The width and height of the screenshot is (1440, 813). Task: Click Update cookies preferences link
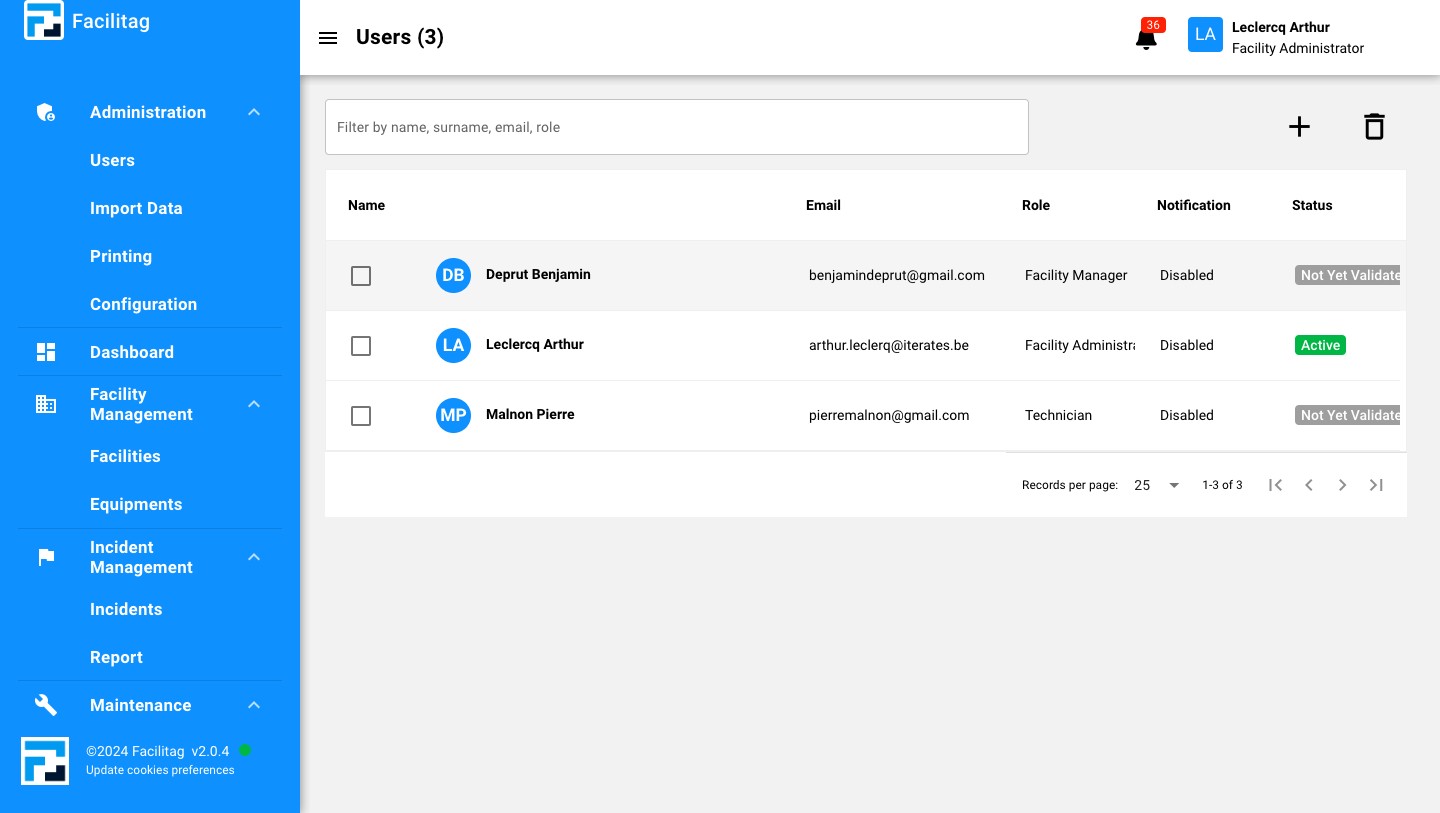(x=160, y=770)
